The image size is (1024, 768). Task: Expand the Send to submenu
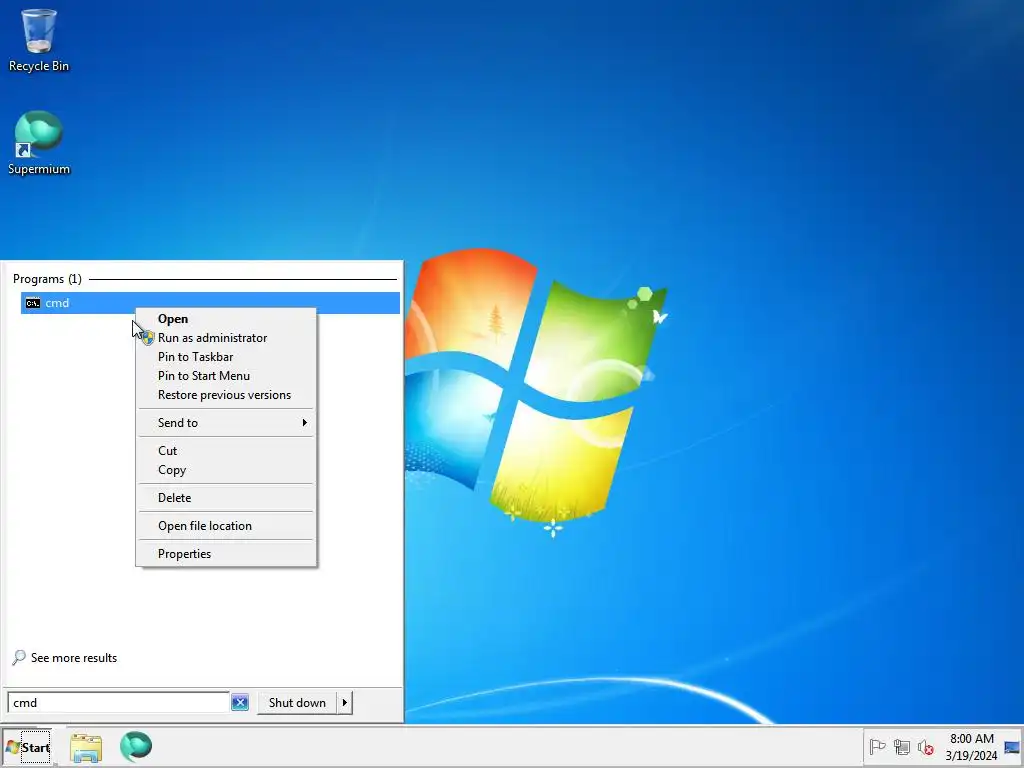point(226,423)
